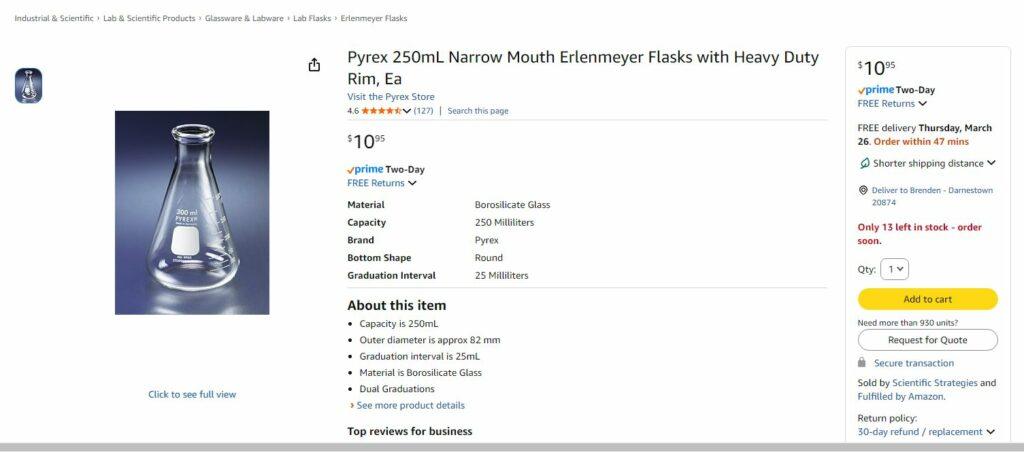The width and height of the screenshot is (1024, 452).
Task: Click the share icon above product image
Action: click(x=314, y=65)
